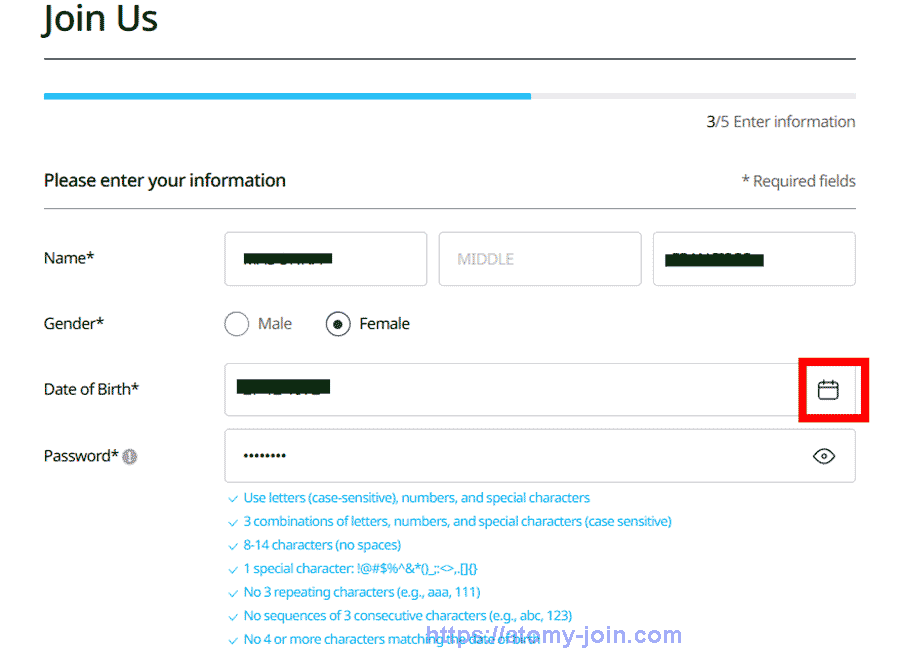Click the checkmark beside the special character rule

tap(233, 568)
